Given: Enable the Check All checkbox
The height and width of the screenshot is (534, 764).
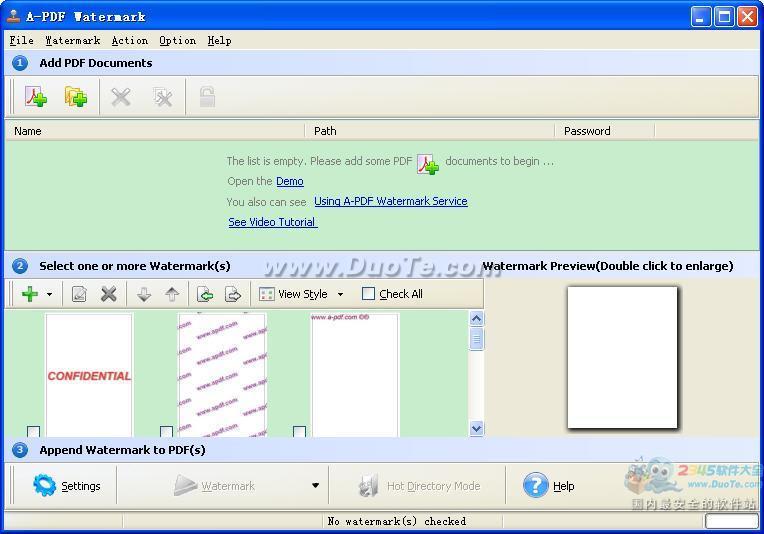Looking at the screenshot, I should [x=369, y=294].
